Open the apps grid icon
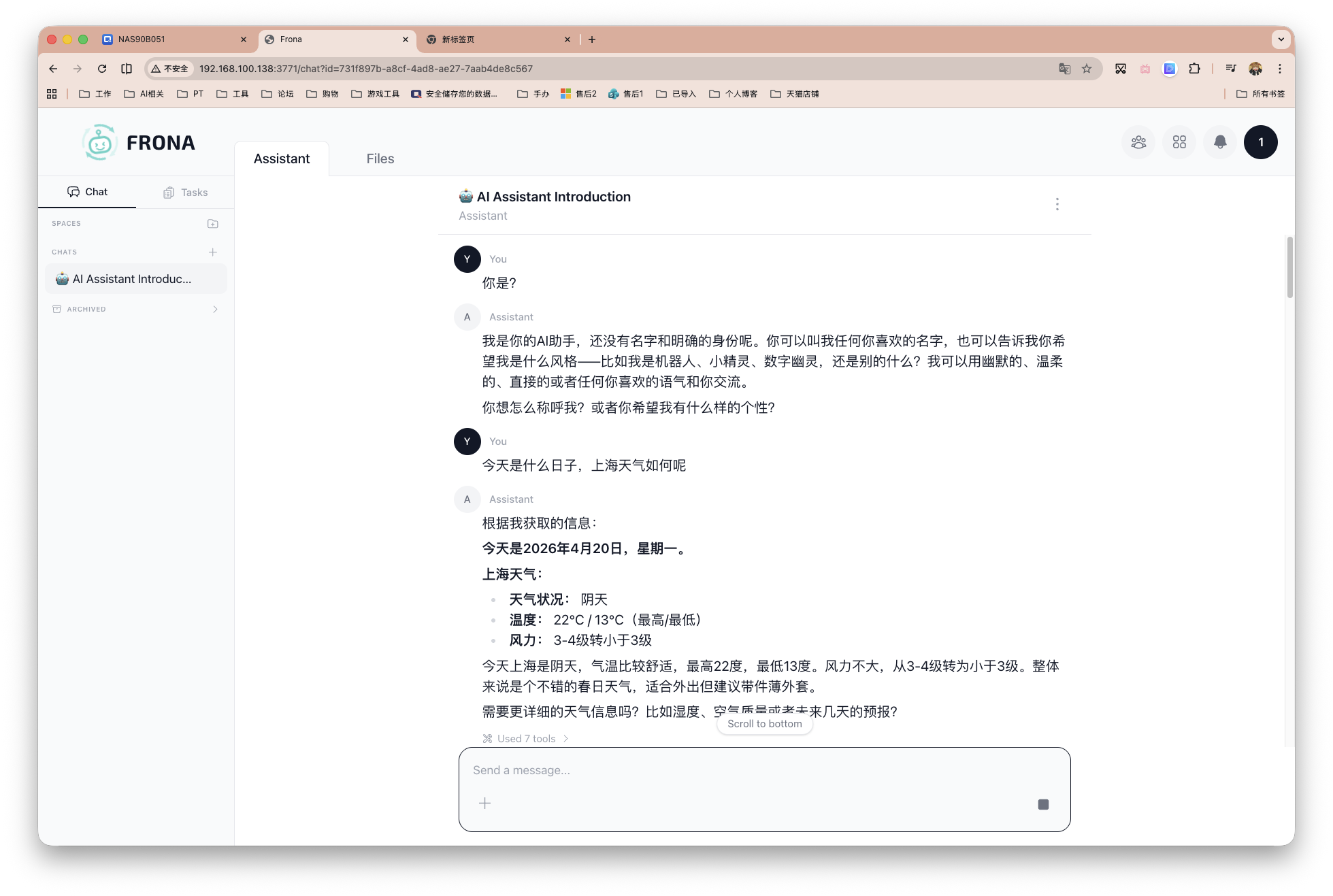Image resolution: width=1333 pixels, height=896 pixels. (1179, 142)
